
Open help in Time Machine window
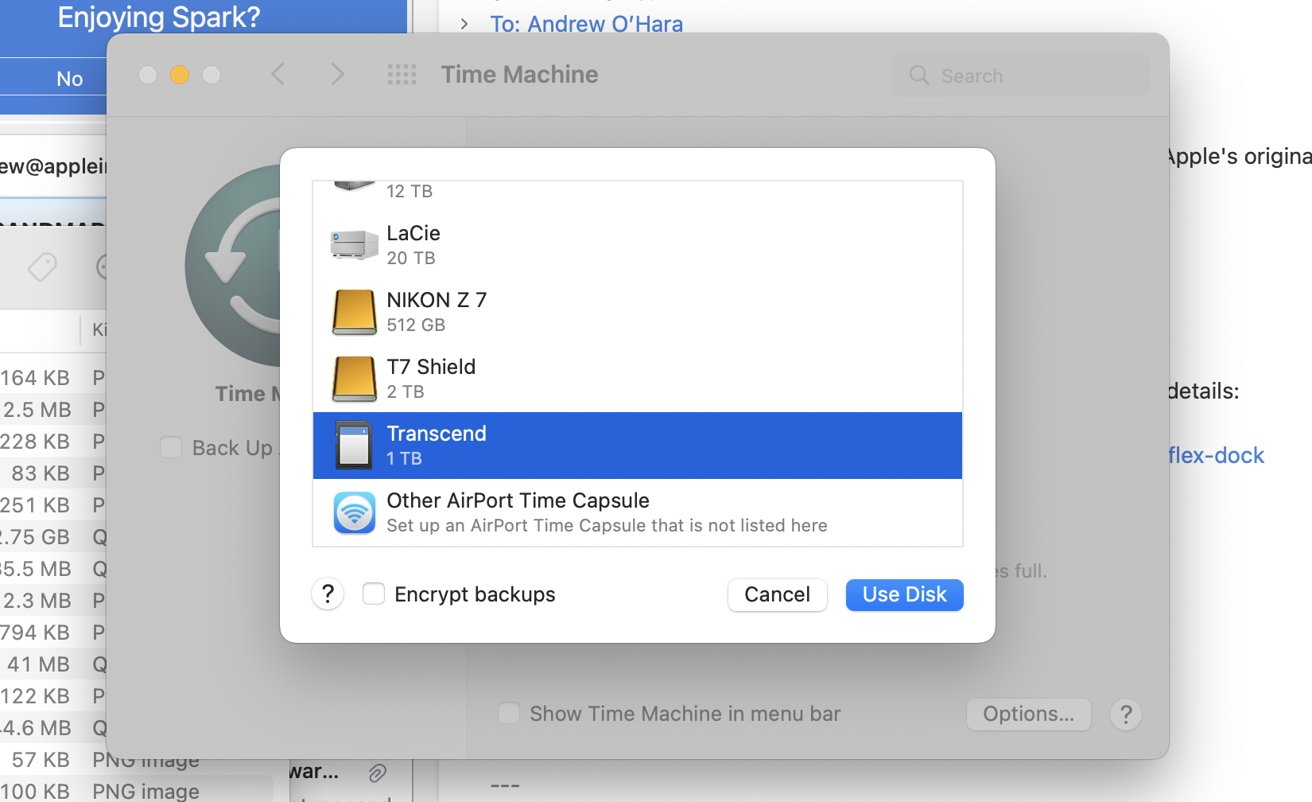click(1126, 714)
